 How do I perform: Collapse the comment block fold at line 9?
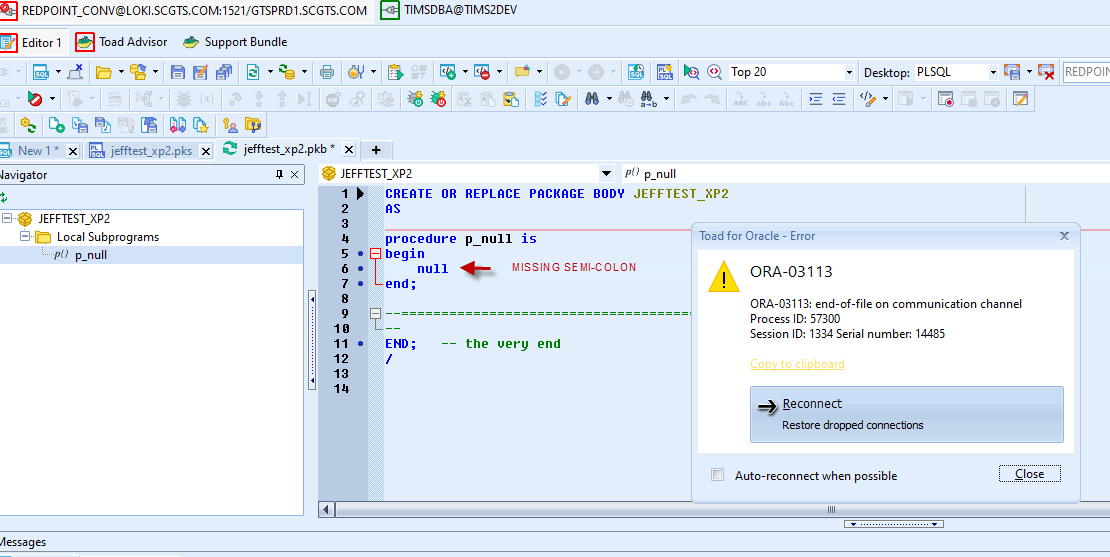pos(376,314)
